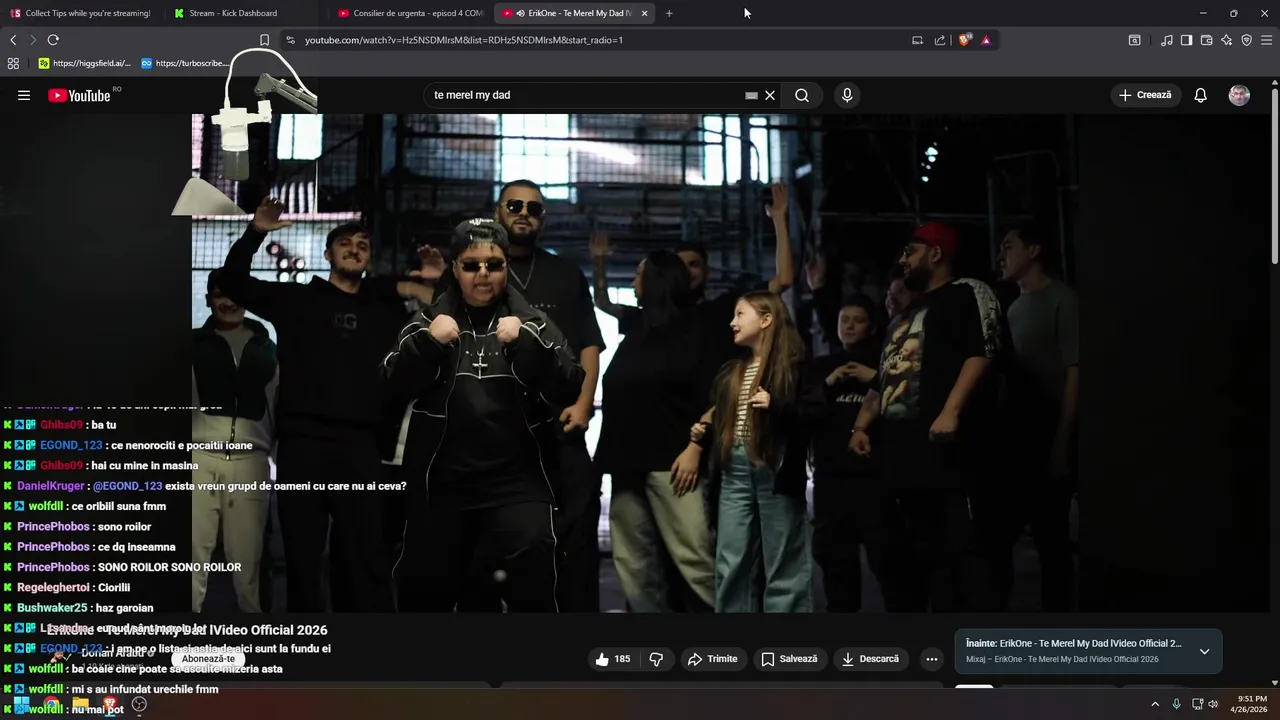
Task: Open the account avatar menu
Action: pyautogui.click(x=1239, y=95)
